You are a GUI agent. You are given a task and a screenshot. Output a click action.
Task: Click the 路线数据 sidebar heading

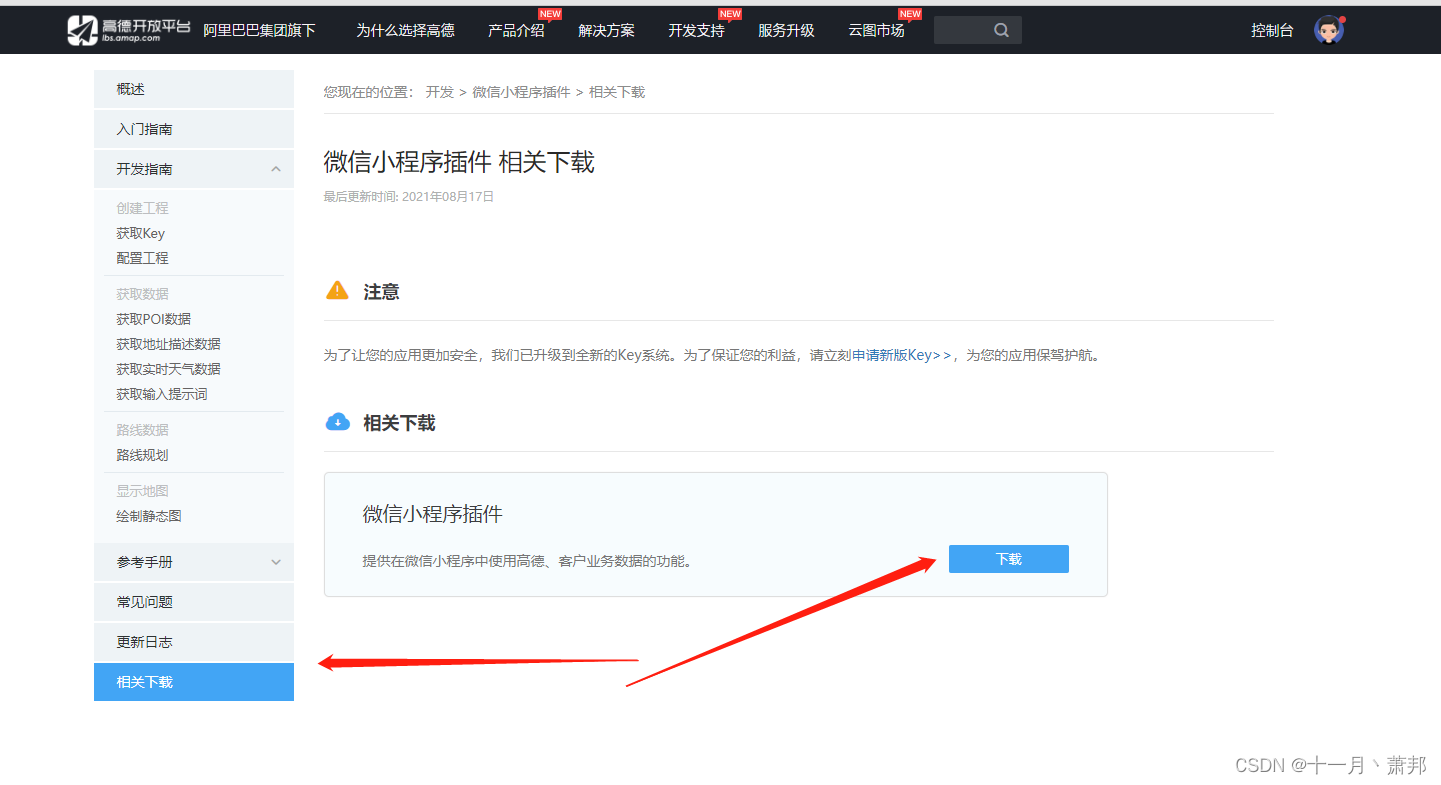coord(142,430)
